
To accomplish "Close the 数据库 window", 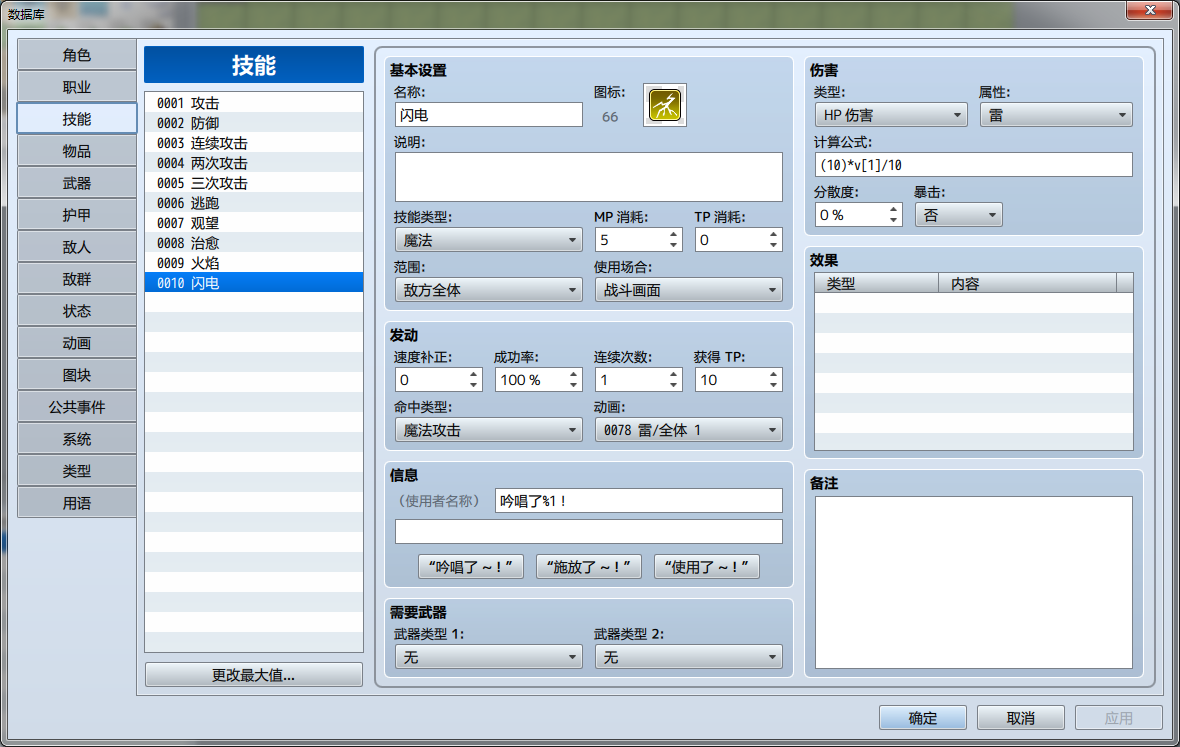I will tap(1149, 10).
